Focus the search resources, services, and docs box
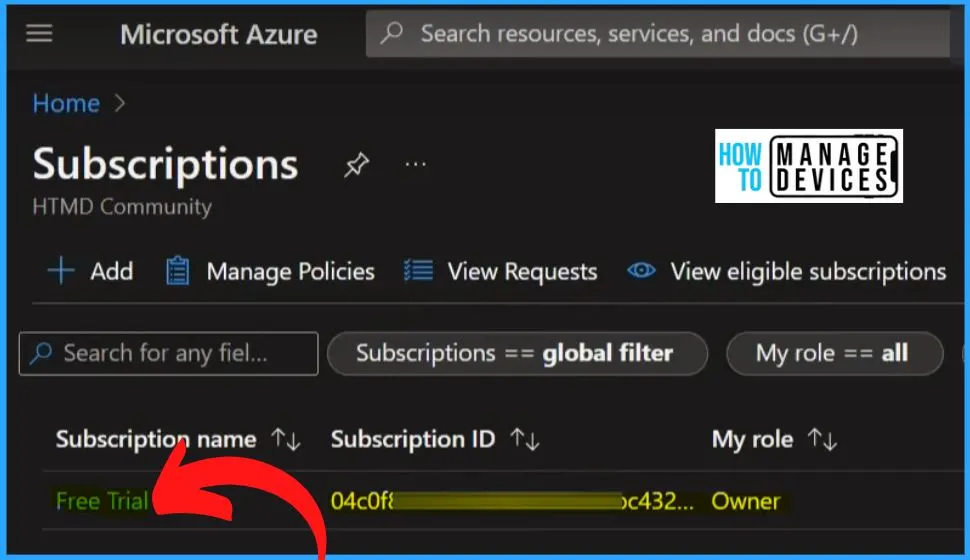The width and height of the screenshot is (970, 560). (x=658, y=33)
